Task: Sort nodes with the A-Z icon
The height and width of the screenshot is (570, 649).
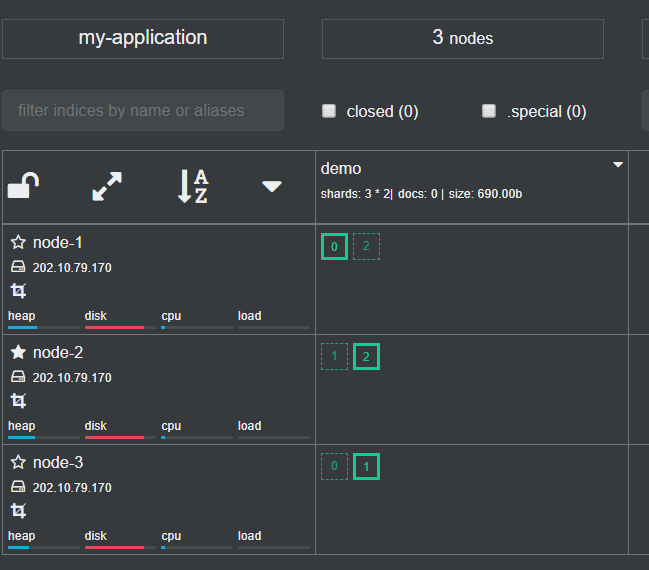Action: [x=193, y=186]
